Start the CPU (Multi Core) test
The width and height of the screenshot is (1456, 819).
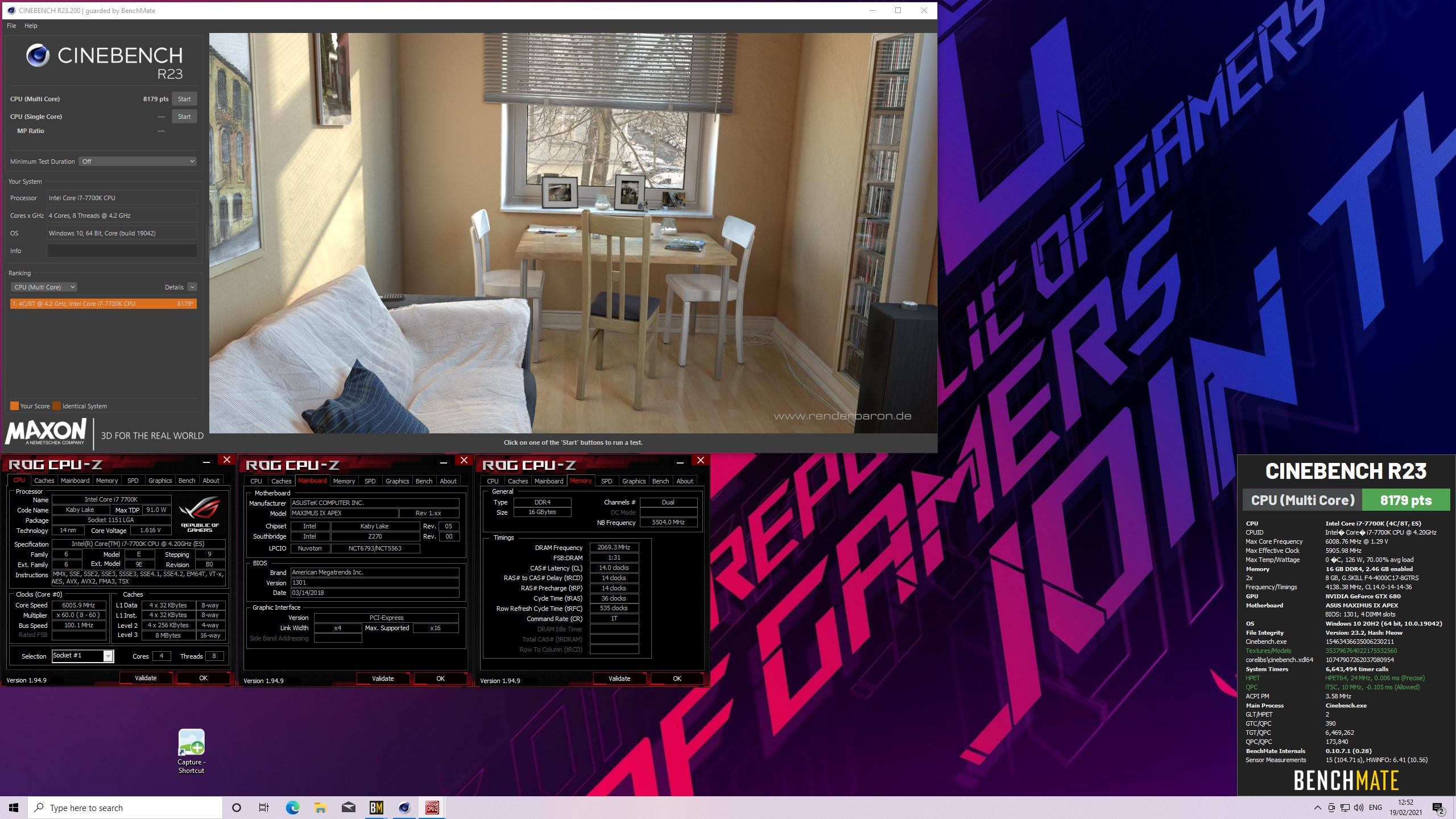coord(184,99)
